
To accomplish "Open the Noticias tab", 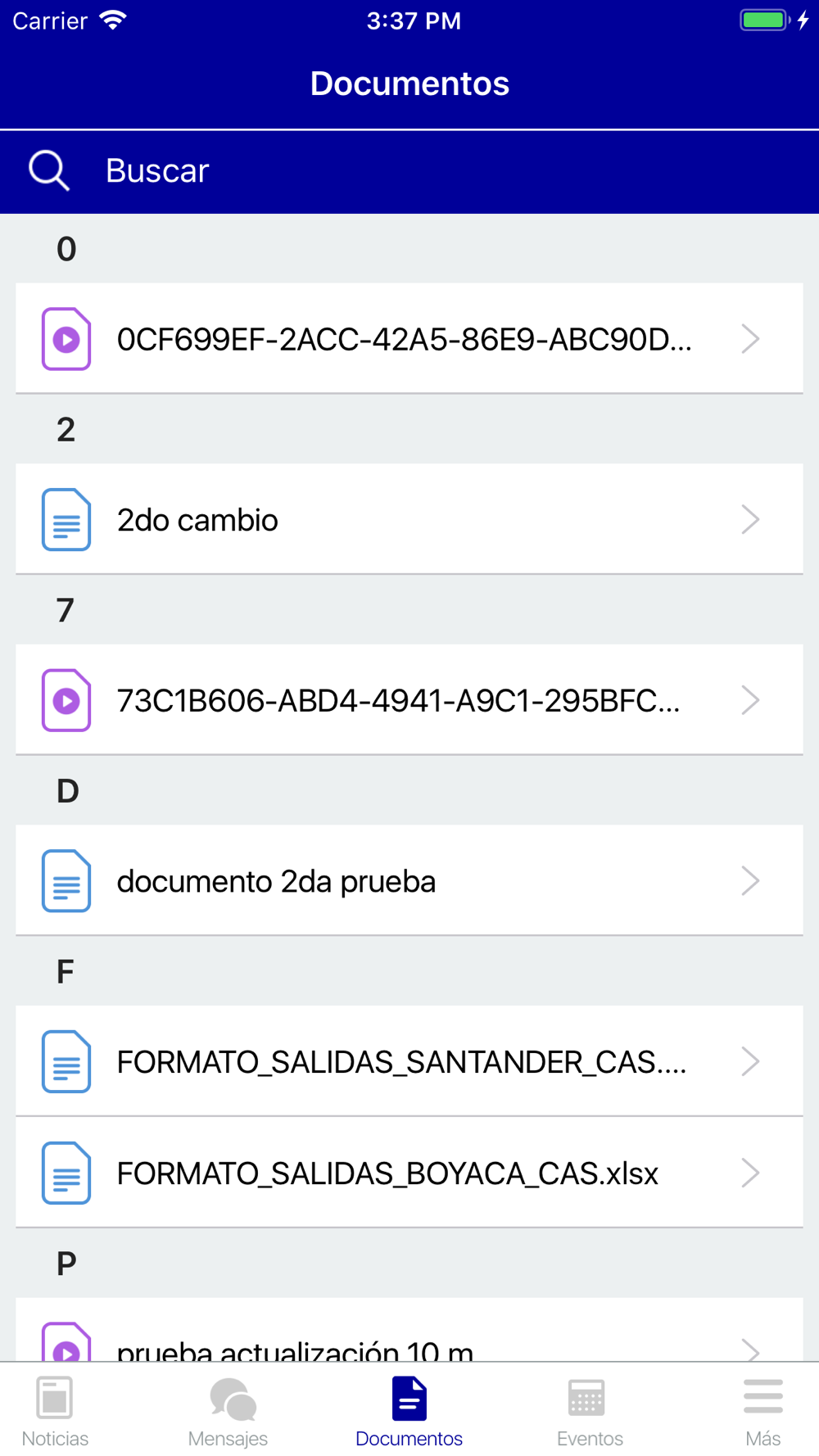I will (55, 1411).
